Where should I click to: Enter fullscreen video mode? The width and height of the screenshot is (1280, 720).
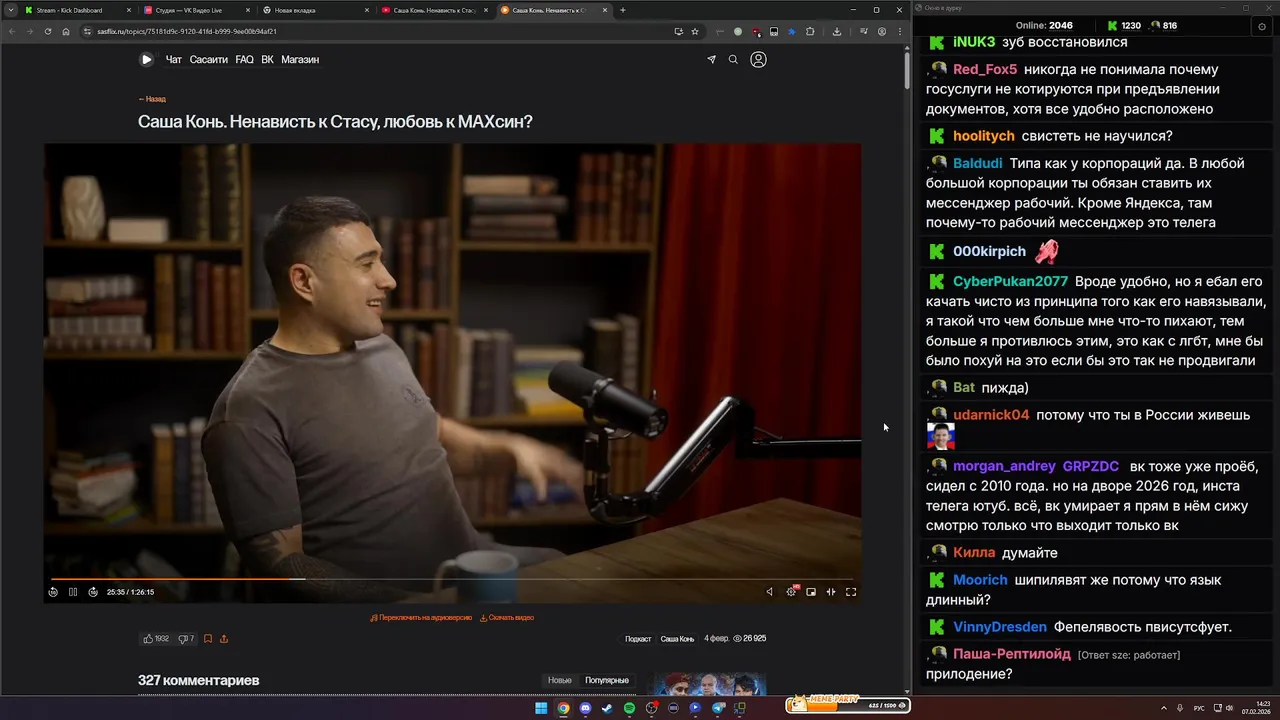[851, 592]
